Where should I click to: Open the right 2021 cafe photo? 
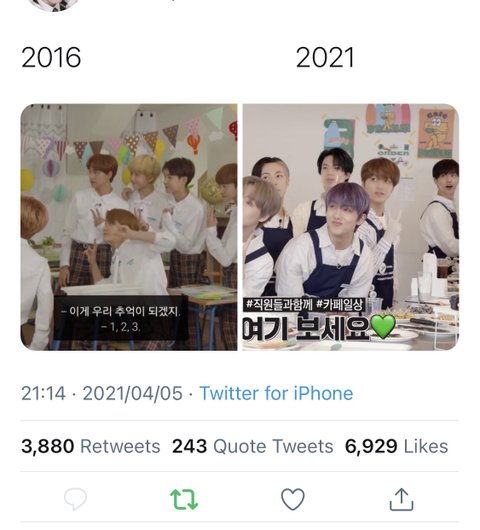(351, 227)
